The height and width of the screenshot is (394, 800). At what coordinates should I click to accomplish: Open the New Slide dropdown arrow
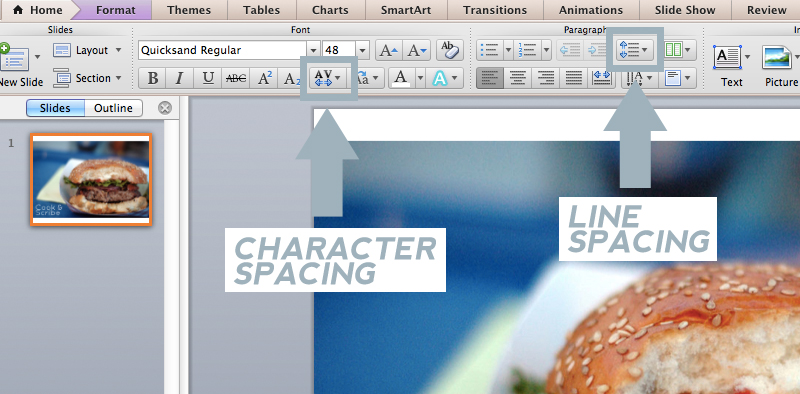pyautogui.click(x=37, y=58)
